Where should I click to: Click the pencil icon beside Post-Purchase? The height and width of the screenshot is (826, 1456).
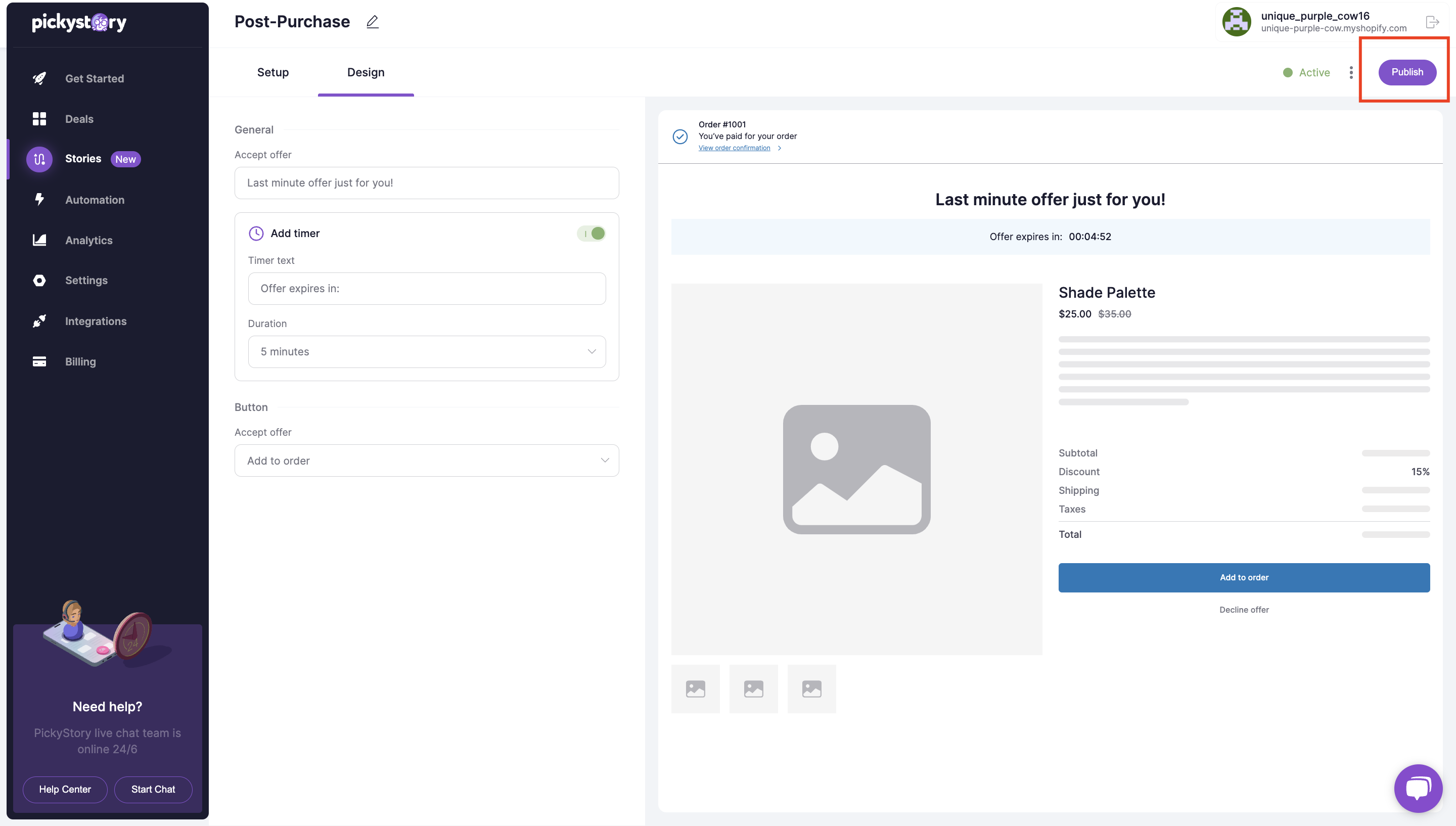[372, 22]
